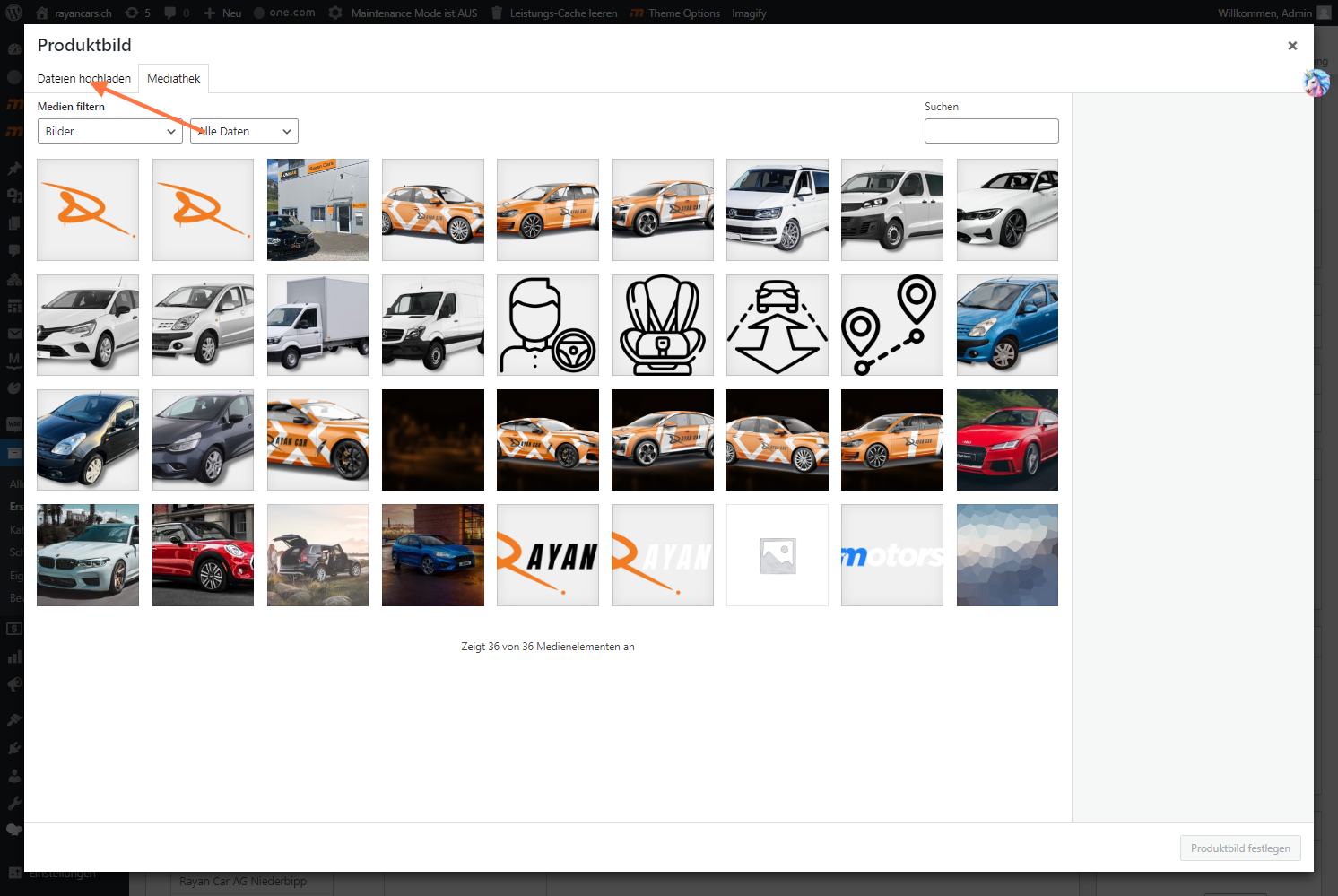Open the Alle Daten date filter dropdown
The height and width of the screenshot is (896, 1338).
pyautogui.click(x=244, y=131)
